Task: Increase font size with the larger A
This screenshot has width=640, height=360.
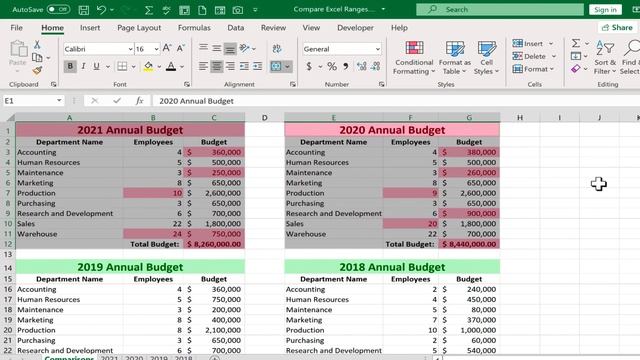Action: (x=167, y=49)
